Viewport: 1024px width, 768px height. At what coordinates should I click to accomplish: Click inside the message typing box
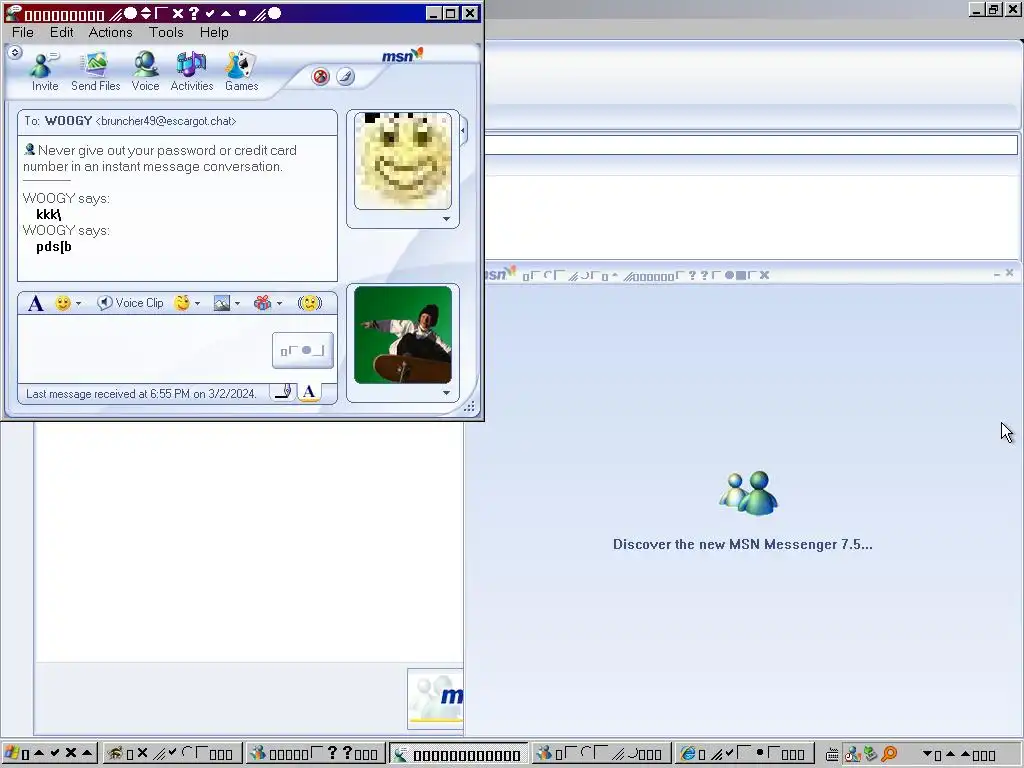(144, 349)
